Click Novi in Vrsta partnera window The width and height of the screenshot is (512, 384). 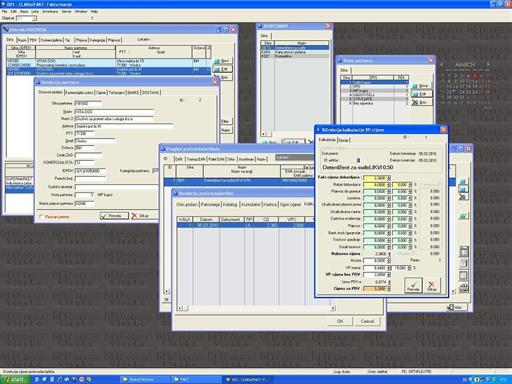click(421, 86)
